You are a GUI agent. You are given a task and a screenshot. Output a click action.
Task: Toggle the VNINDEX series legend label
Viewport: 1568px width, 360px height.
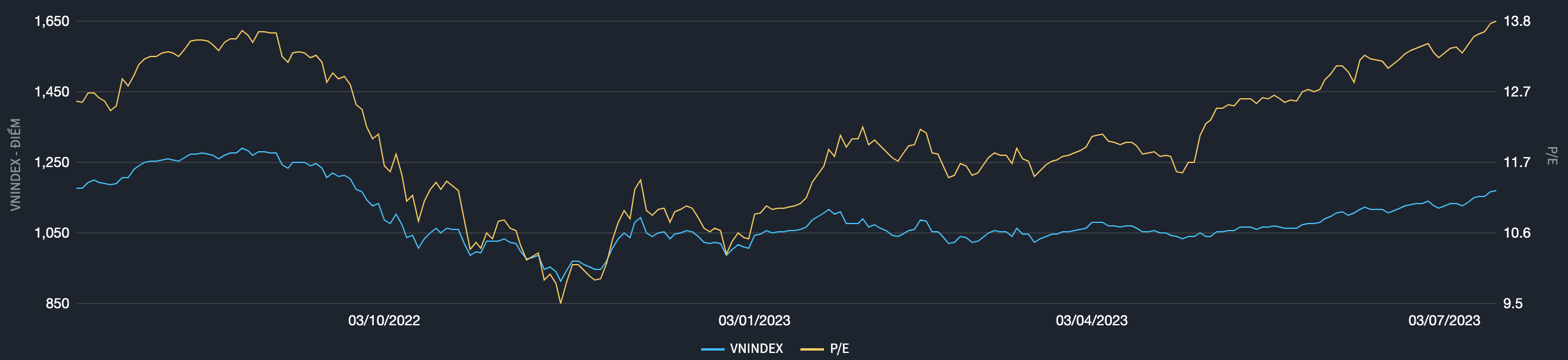click(x=756, y=348)
